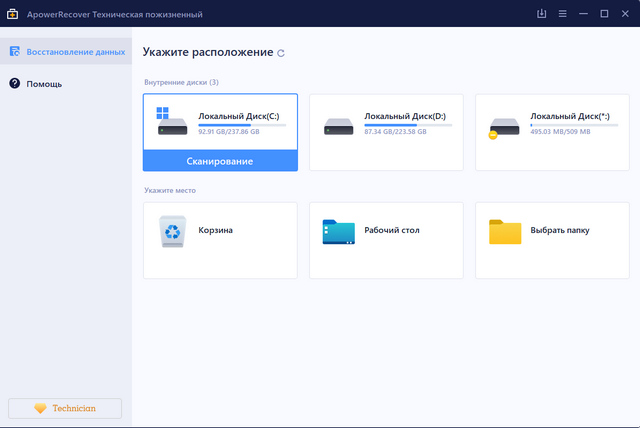This screenshot has width=640, height=428.
Task: Click the recycle bin Корзина icon
Action: tap(172, 231)
